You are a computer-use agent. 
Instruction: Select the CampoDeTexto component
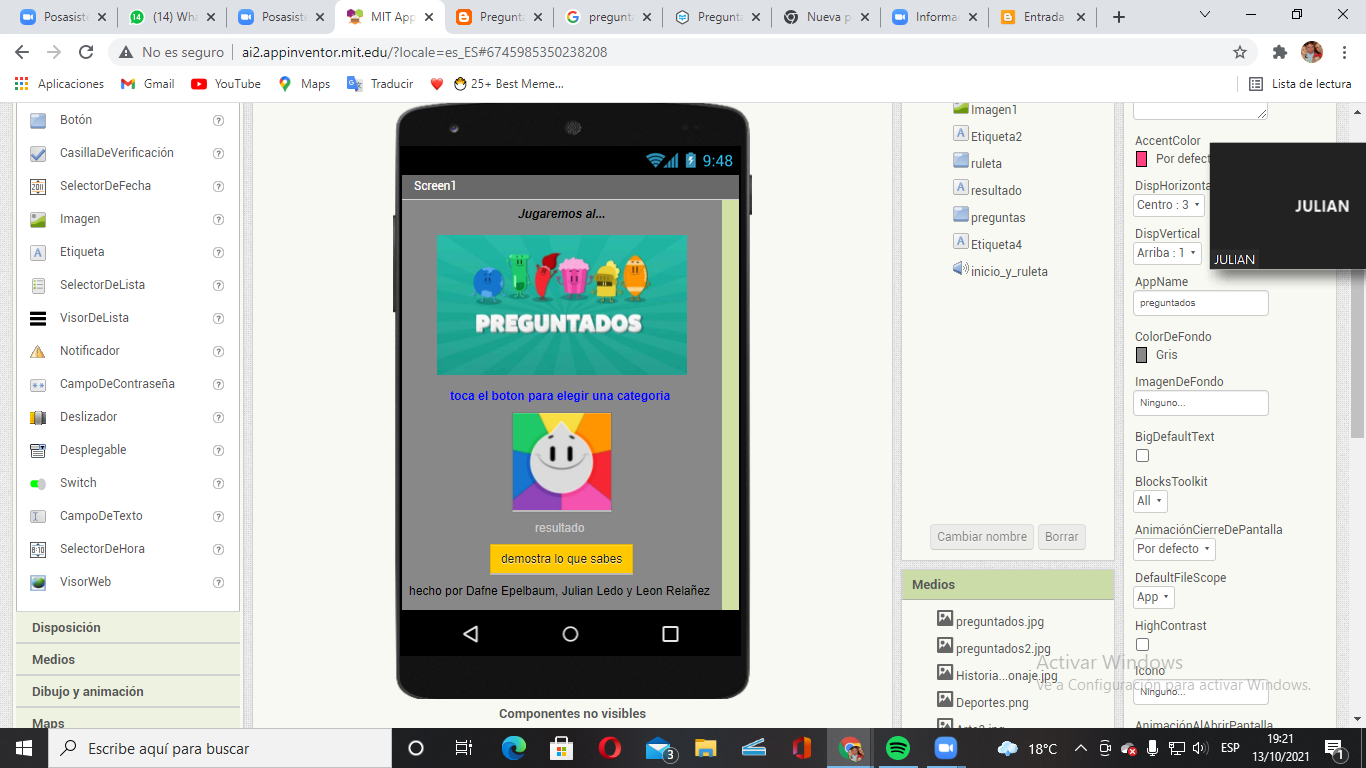(101, 516)
